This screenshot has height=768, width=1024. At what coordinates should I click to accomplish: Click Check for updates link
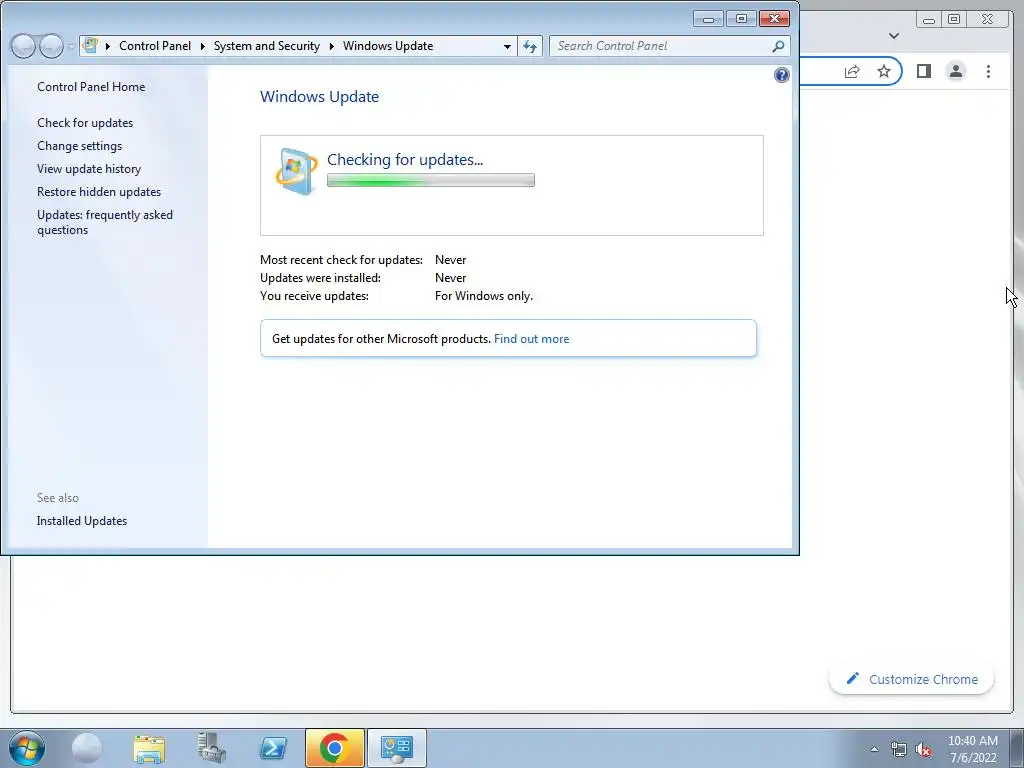(85, 123)
